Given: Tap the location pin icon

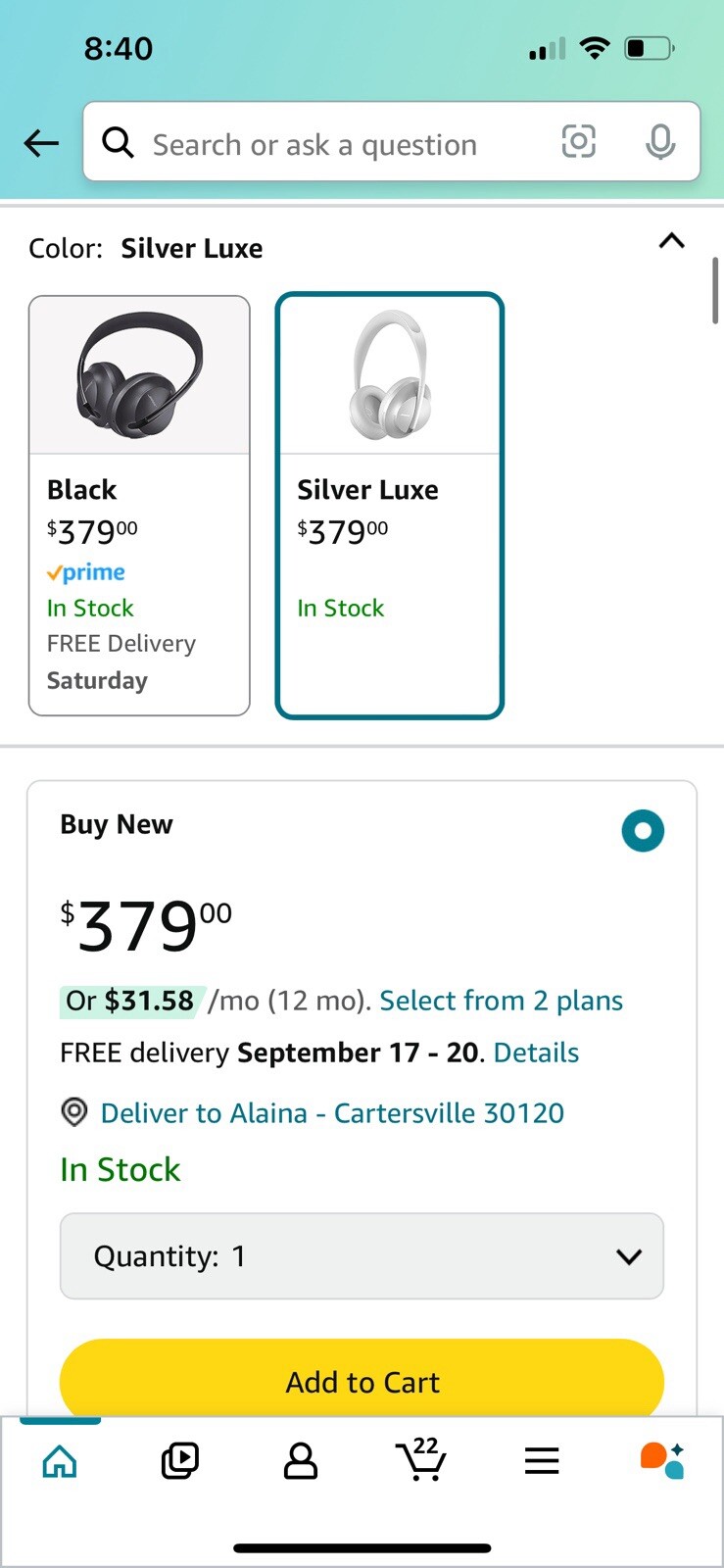Looking at the screenshot, I should point(74,1113).
